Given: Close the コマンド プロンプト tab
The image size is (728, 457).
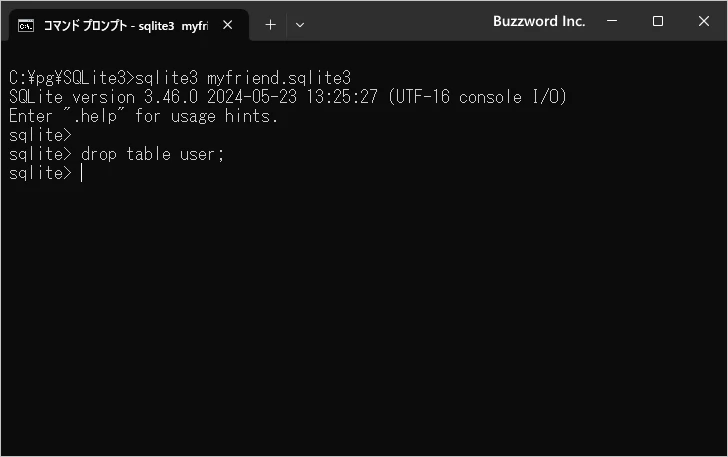Looking at the screenshot, I should 228,24.
